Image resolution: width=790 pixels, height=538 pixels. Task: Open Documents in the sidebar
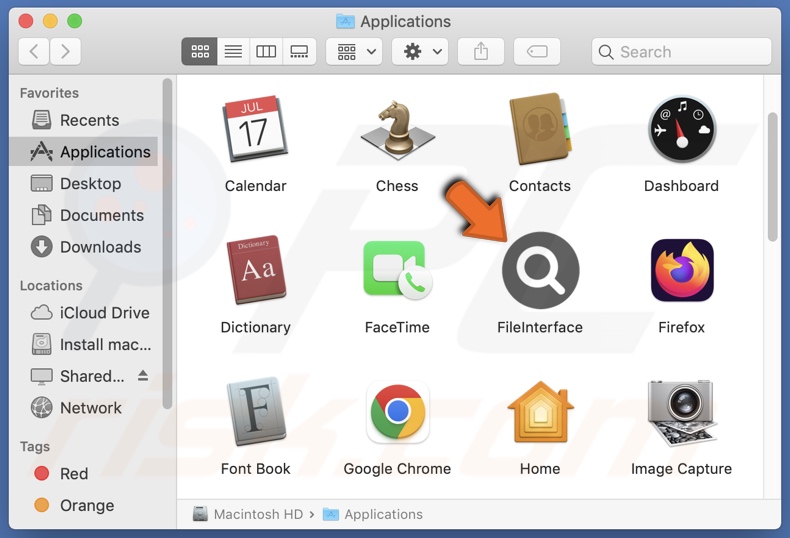[84, 215]
